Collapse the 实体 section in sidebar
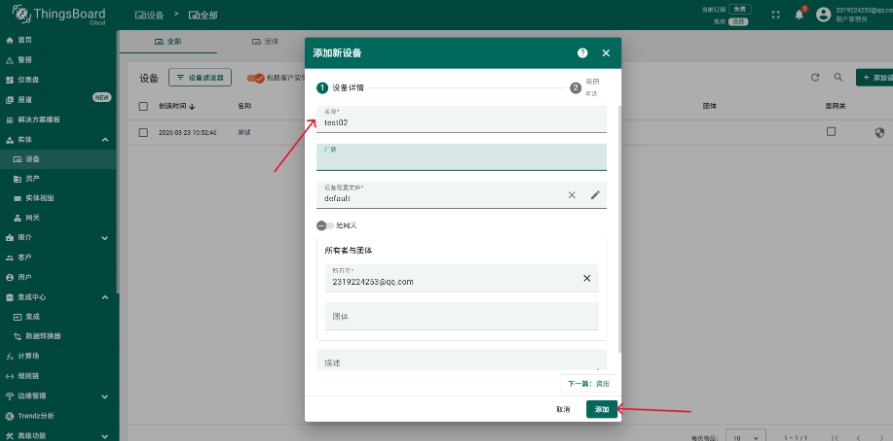This screenshot has width=893, height=441. pos(105,140)
